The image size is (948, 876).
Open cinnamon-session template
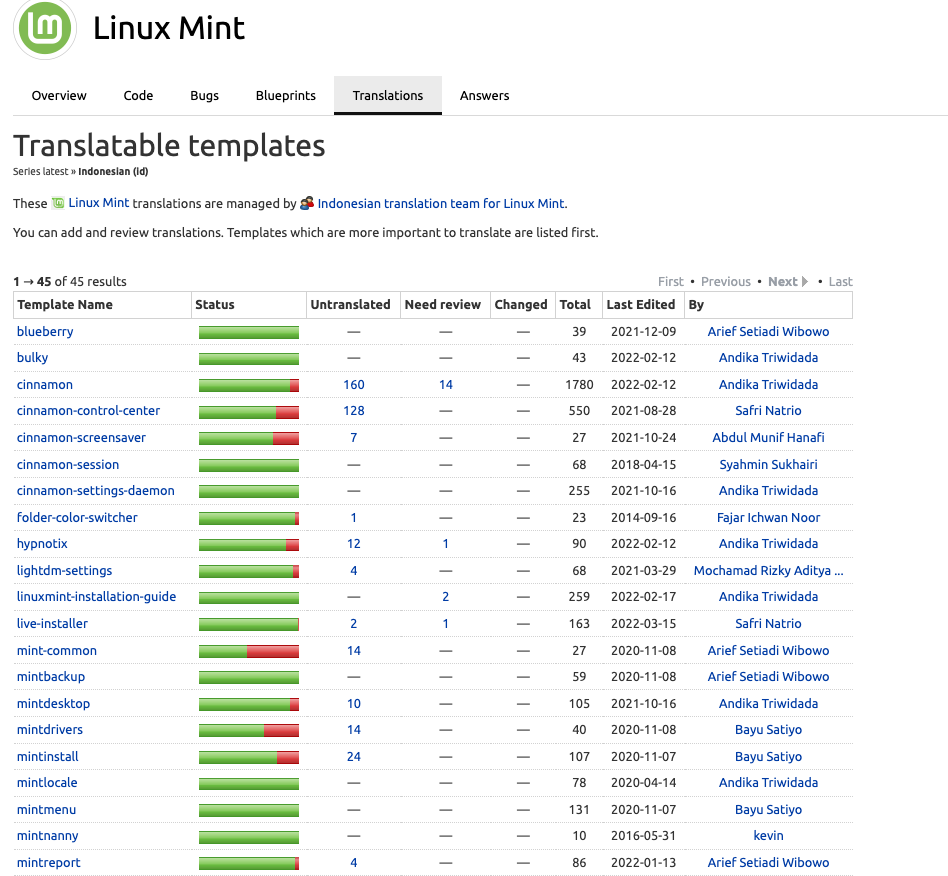pyautogui.click(x=68, y=464)
